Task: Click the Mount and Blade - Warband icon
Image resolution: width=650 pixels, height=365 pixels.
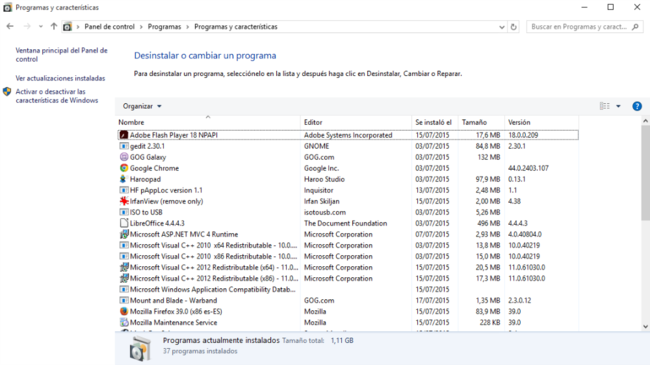Action: (124, 300)
